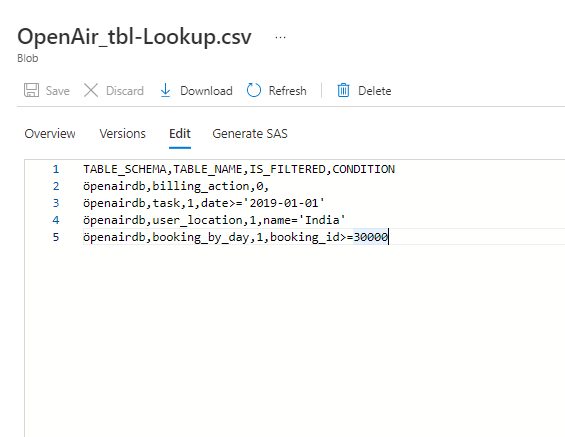Click the billing_action row in editor
The width and height of the screenshot is (565, 437).
(176, 186)
